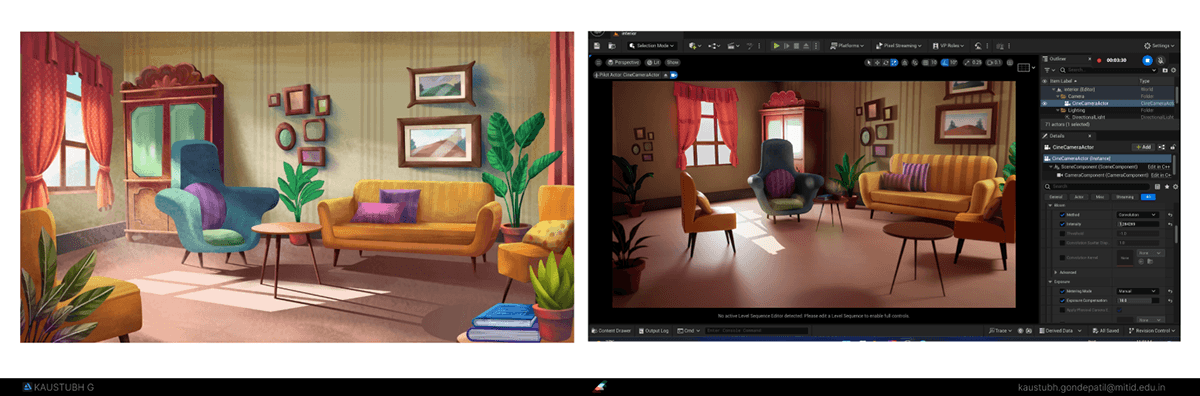Select the Streaming filter tab
Screen dimensions: 1200x396
1125,197
